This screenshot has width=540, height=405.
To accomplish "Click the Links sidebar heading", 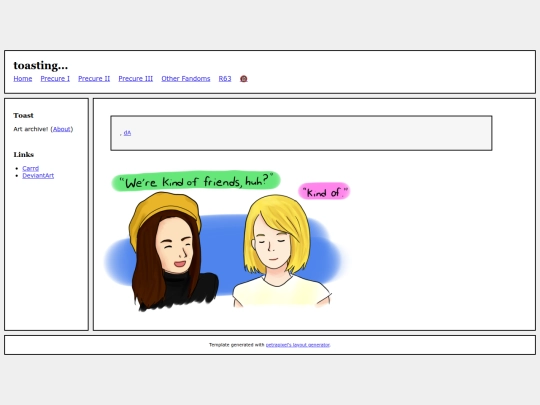I will tap(24, 155).
